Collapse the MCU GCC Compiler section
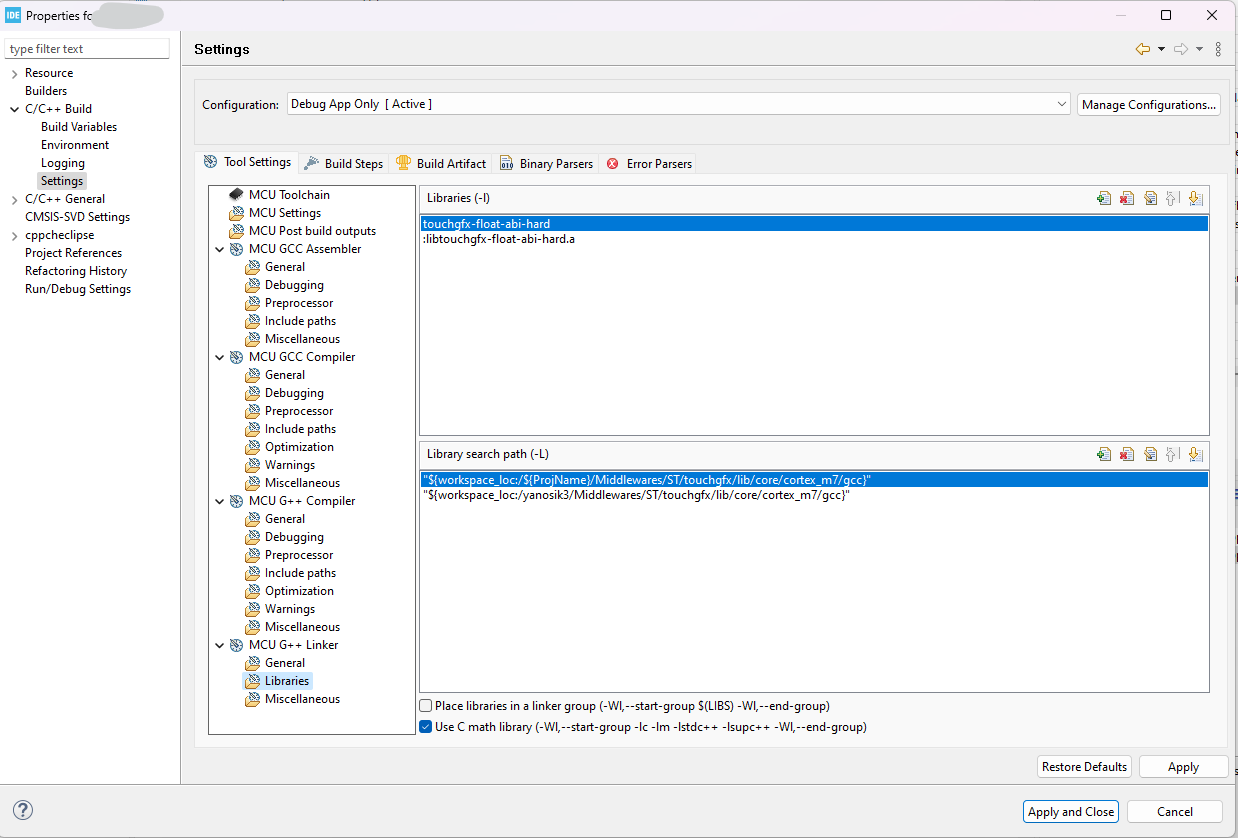 (219, 357)
